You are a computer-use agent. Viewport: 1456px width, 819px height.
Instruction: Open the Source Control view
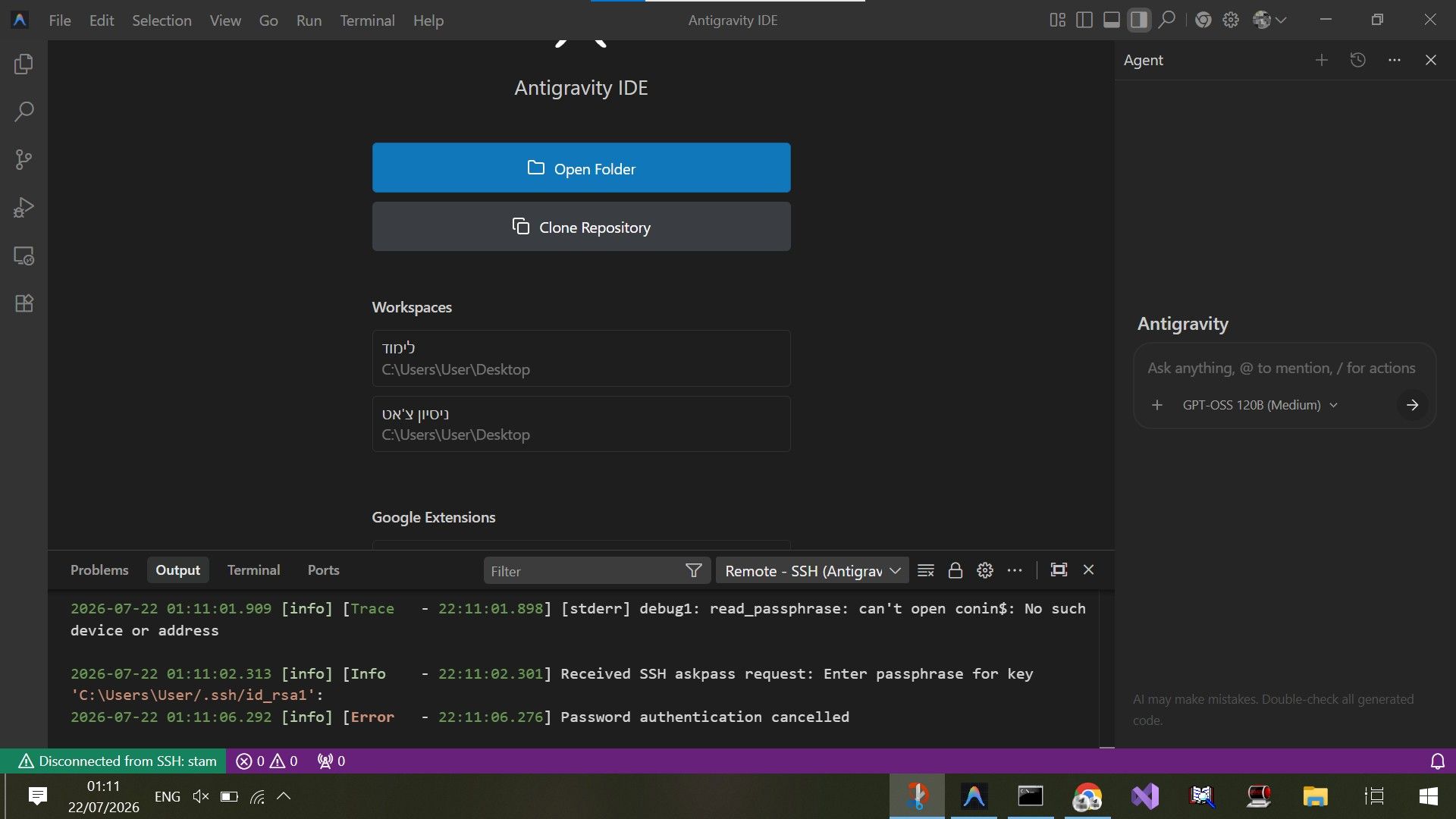[24, 159]
